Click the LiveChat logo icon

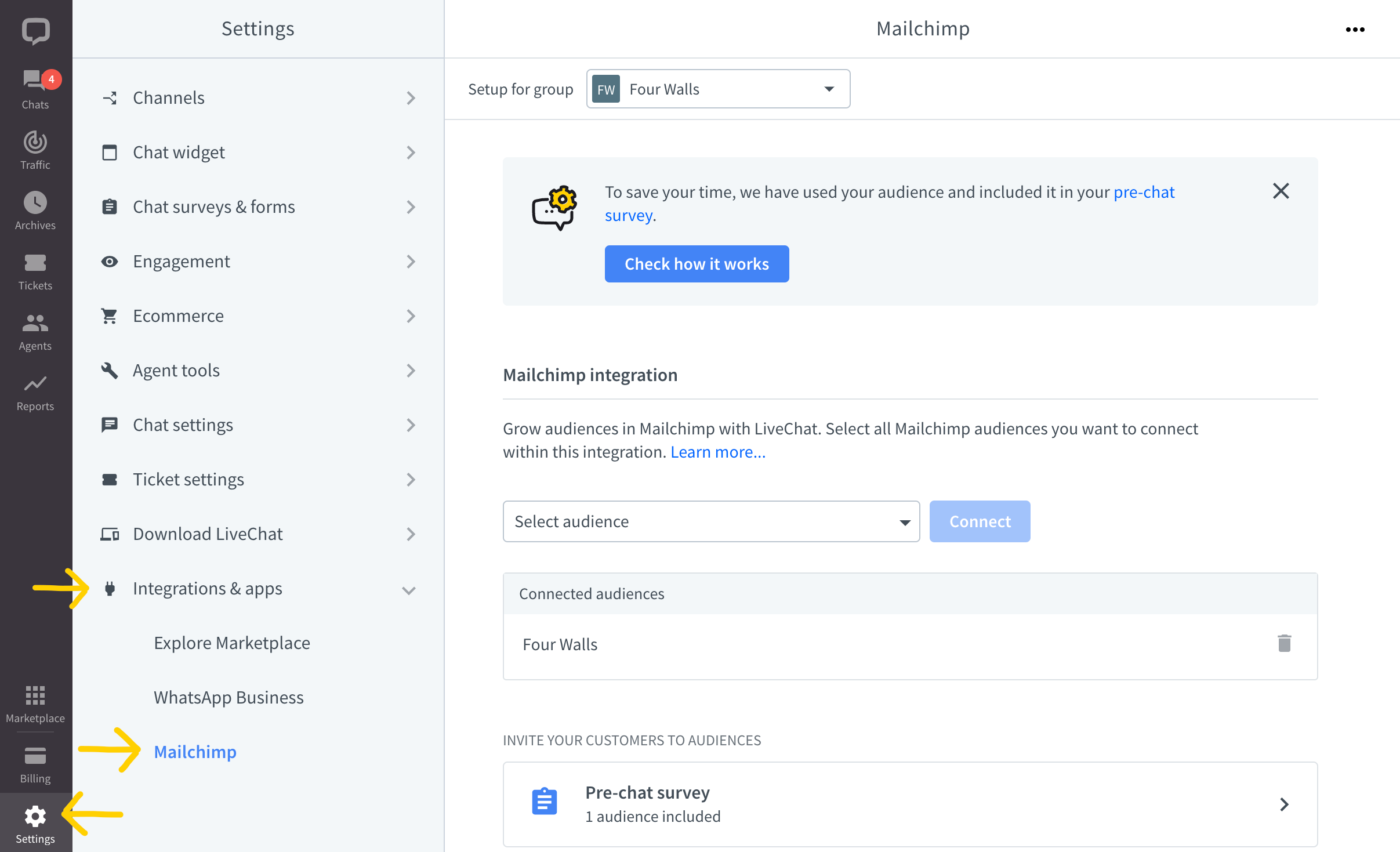point(35,31)
